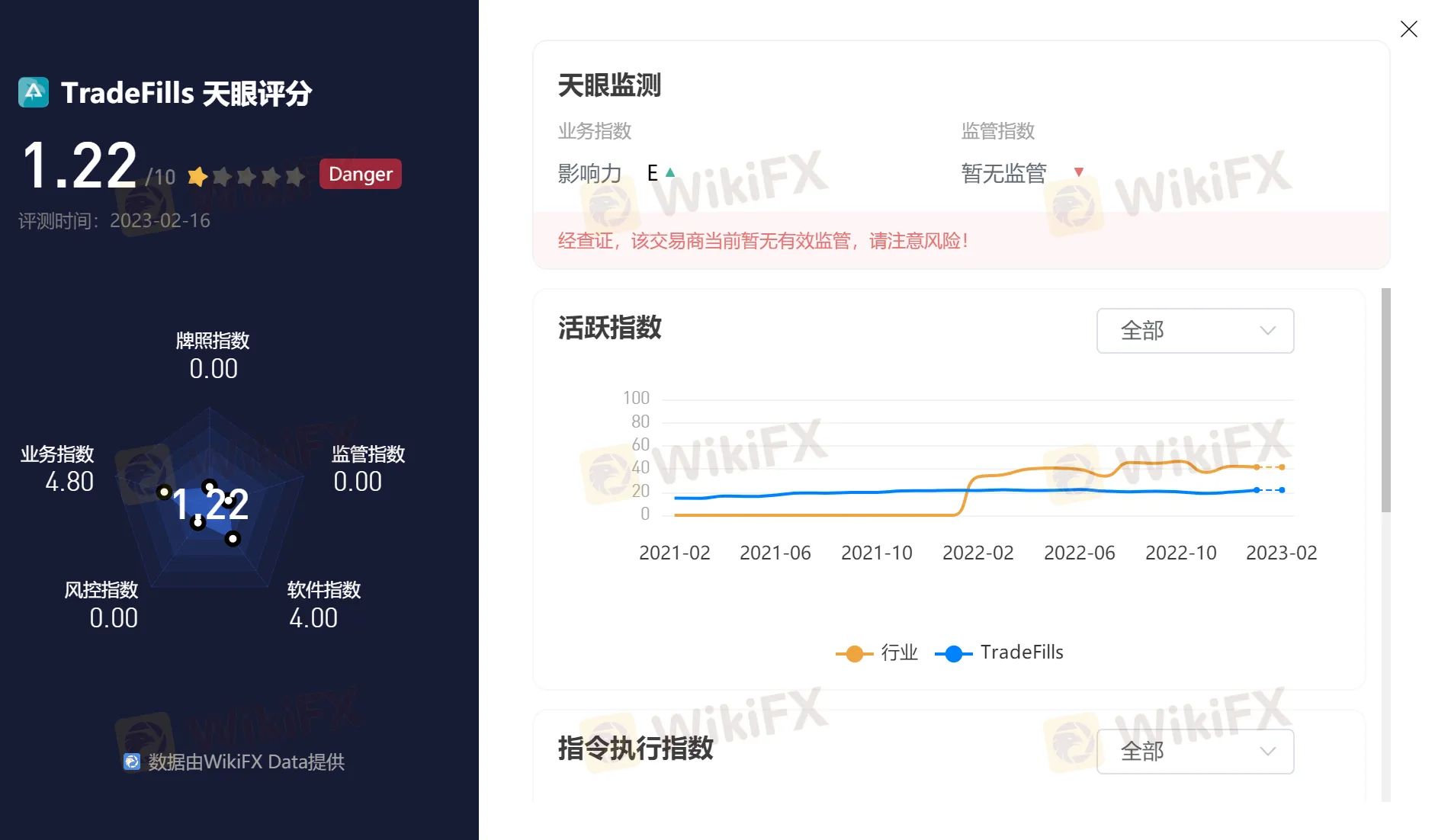Toggle the TradeFills legend series
Screen dimensions: 1435x840
(999, 653)
